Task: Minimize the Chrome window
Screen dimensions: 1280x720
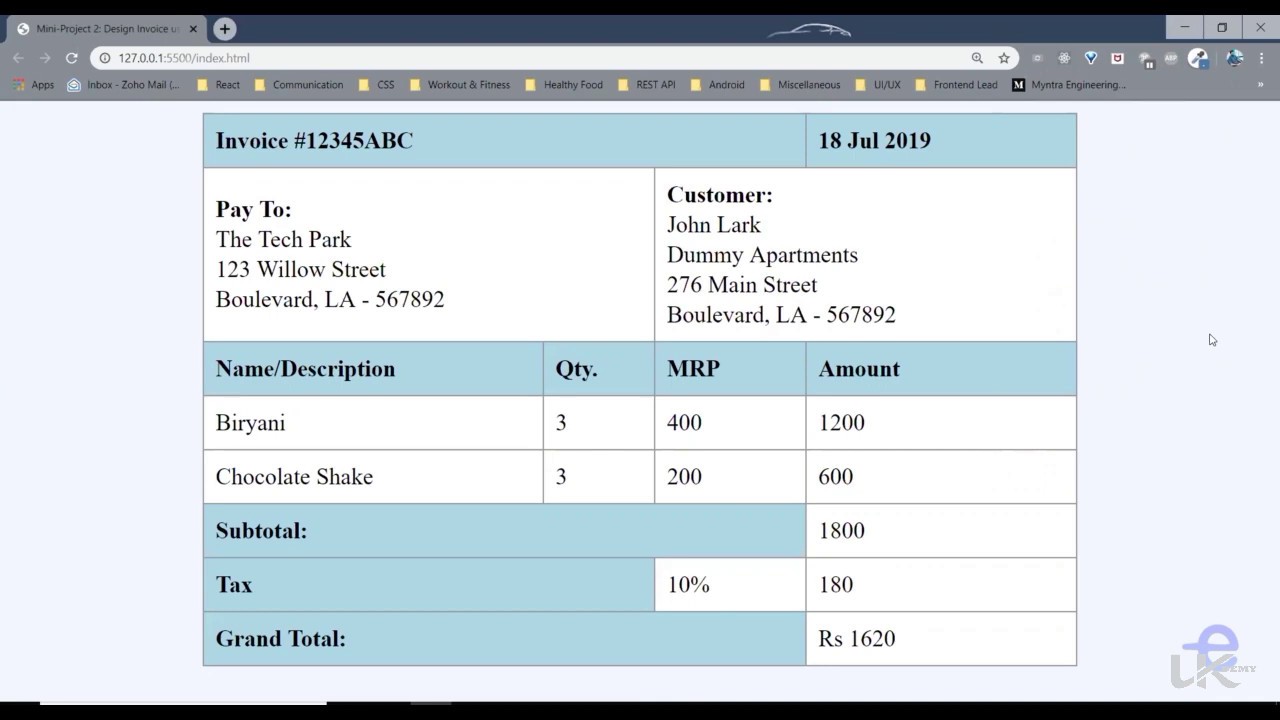Action: 1185,27
